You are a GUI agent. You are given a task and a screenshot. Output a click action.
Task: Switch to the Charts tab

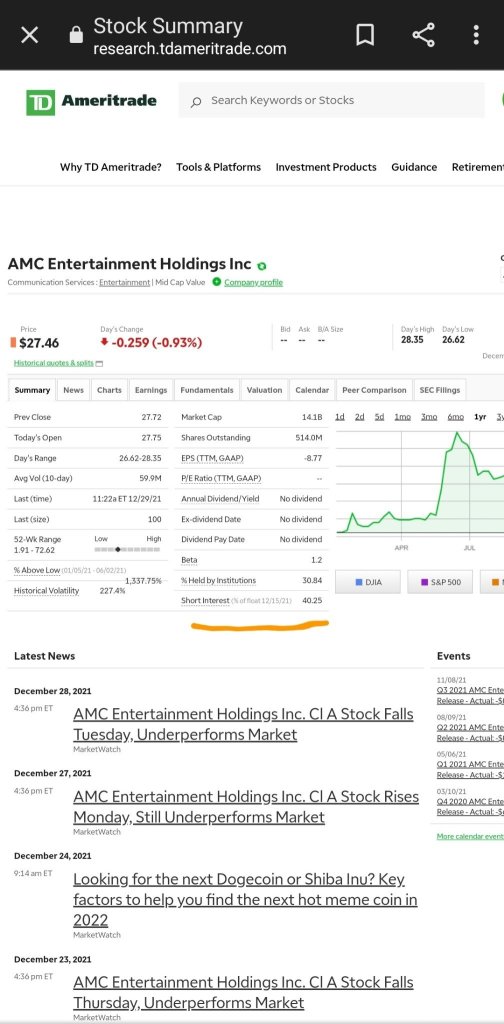pyautogui.click(x=109, y=390)
